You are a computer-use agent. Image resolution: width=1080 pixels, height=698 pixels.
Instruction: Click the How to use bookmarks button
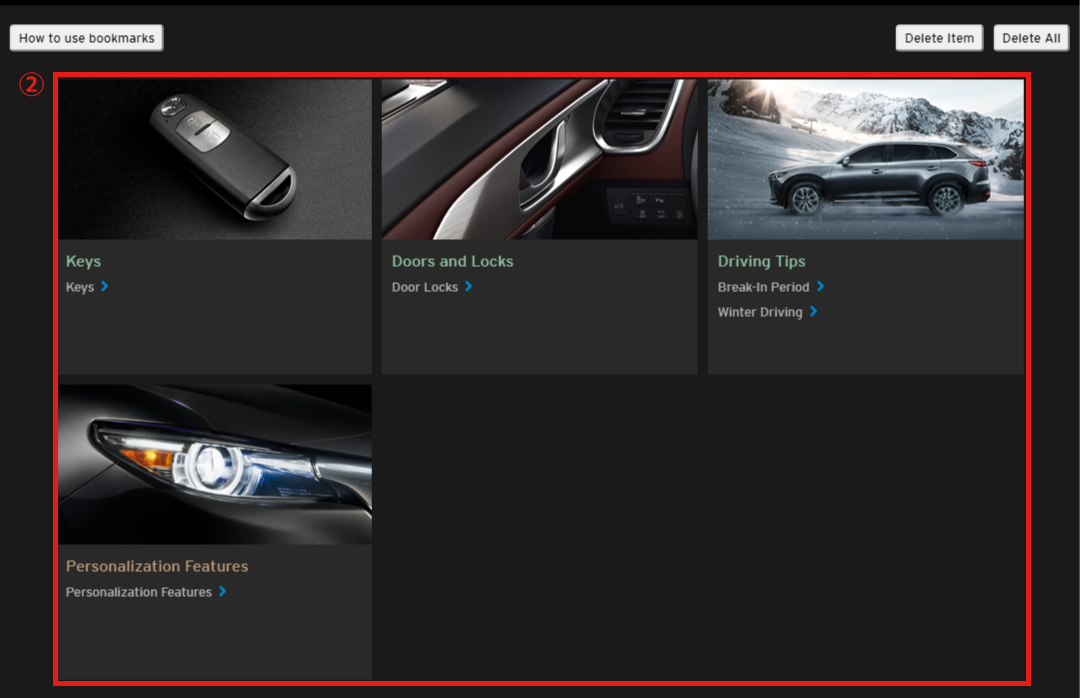87,38
